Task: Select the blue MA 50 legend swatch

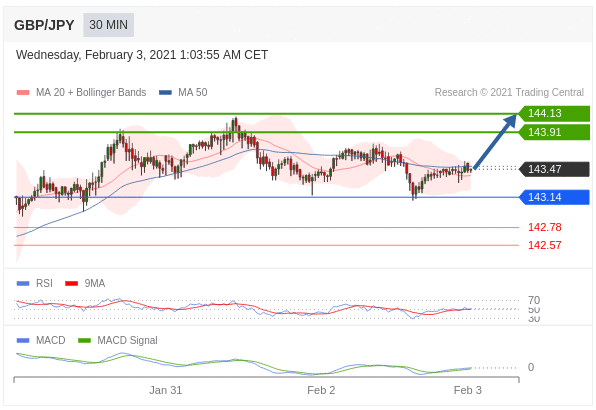Action: [165, 92]
